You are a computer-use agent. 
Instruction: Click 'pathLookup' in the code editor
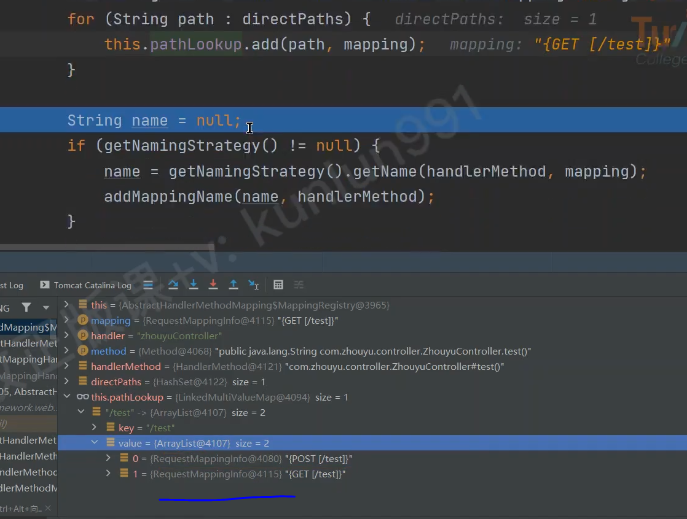tap(196, 44)
